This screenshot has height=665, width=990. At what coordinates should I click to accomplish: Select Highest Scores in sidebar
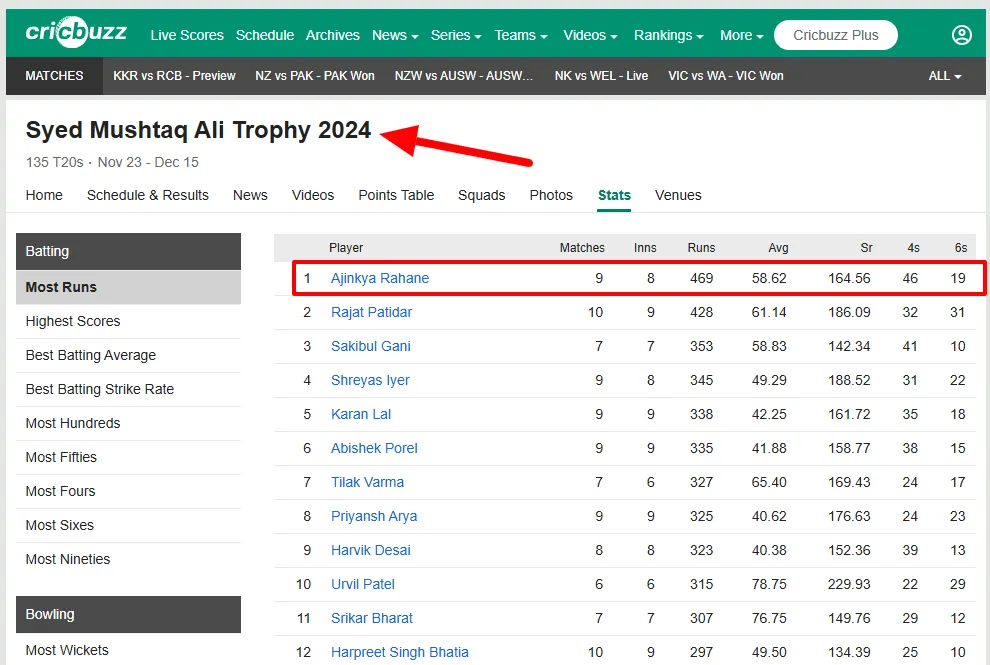(x=128, y=321)
